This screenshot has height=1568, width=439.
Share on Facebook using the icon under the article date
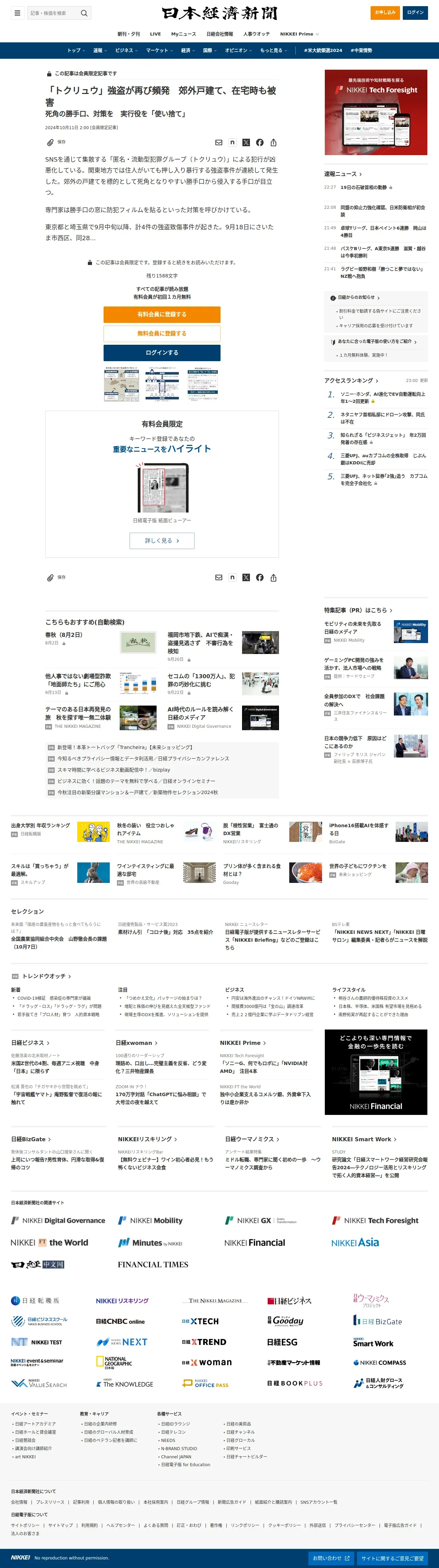[260, 142]
